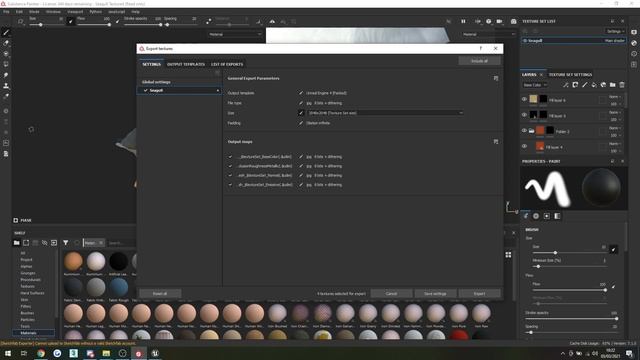Click the pause rendering icon in viewport toolbar
This screenshot has height=360, width=640.
tap(463, 21)
